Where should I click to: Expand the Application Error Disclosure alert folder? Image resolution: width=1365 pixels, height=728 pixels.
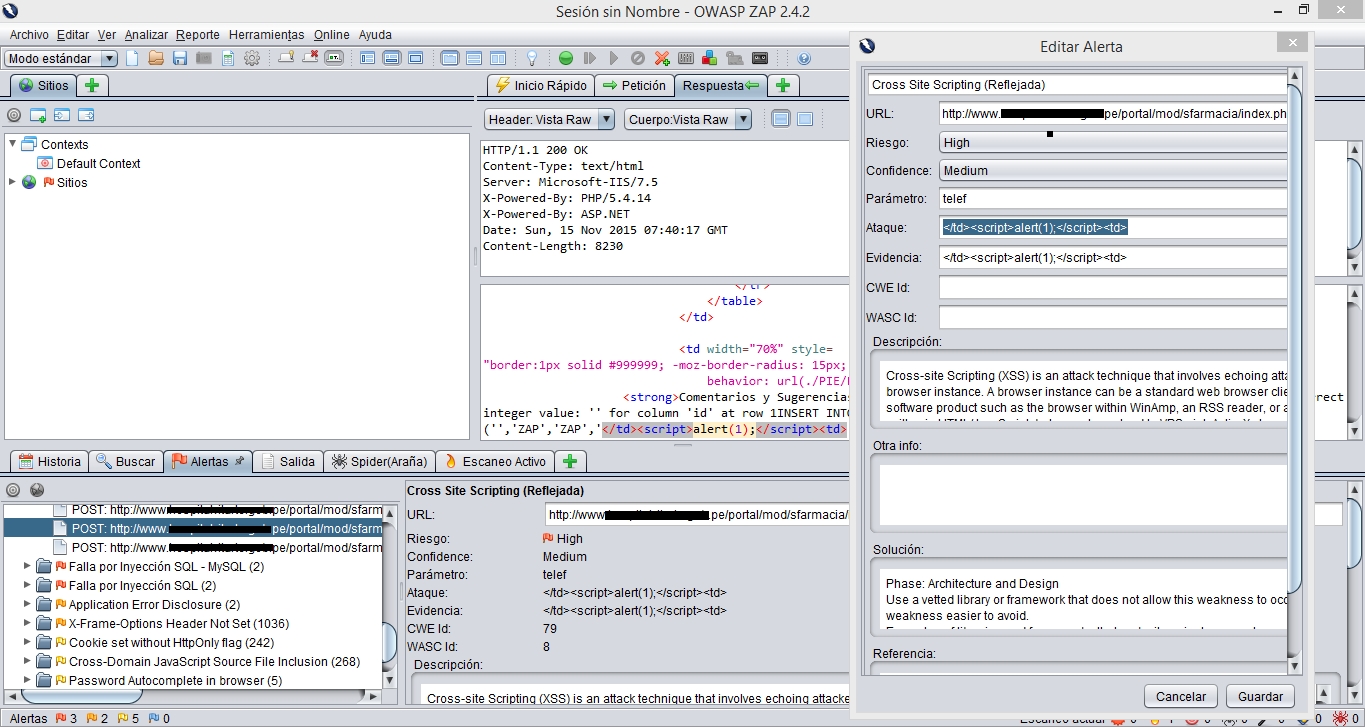pyautogui.click(x=27, y=605)
